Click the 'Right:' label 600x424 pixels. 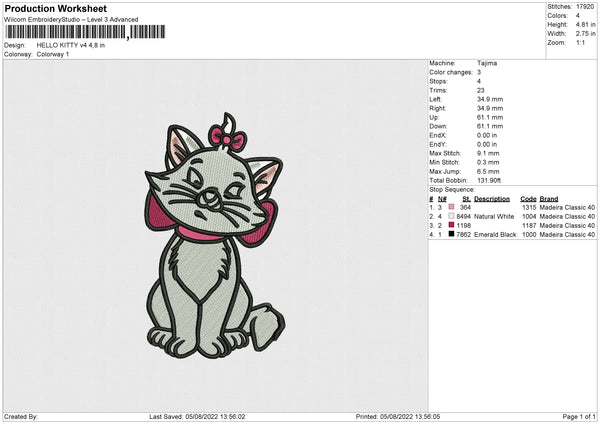coord(437,108)
